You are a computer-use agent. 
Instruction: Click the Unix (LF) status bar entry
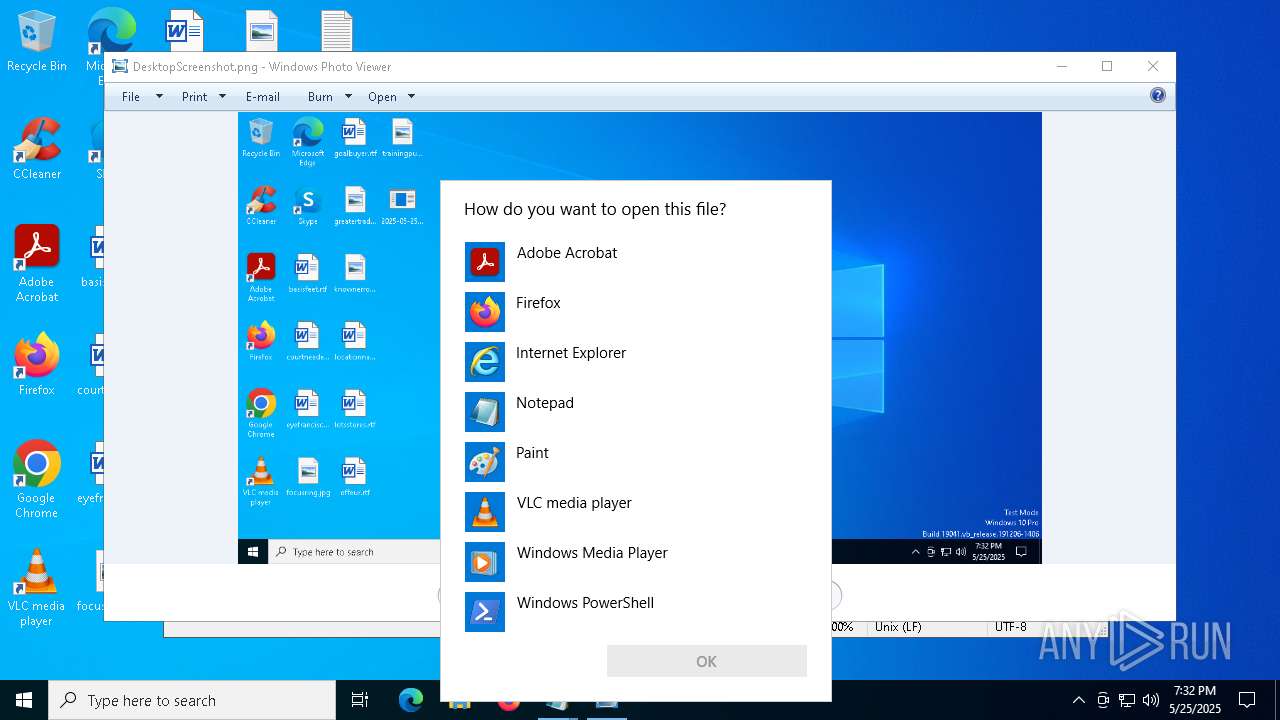[x=898, y=627]
